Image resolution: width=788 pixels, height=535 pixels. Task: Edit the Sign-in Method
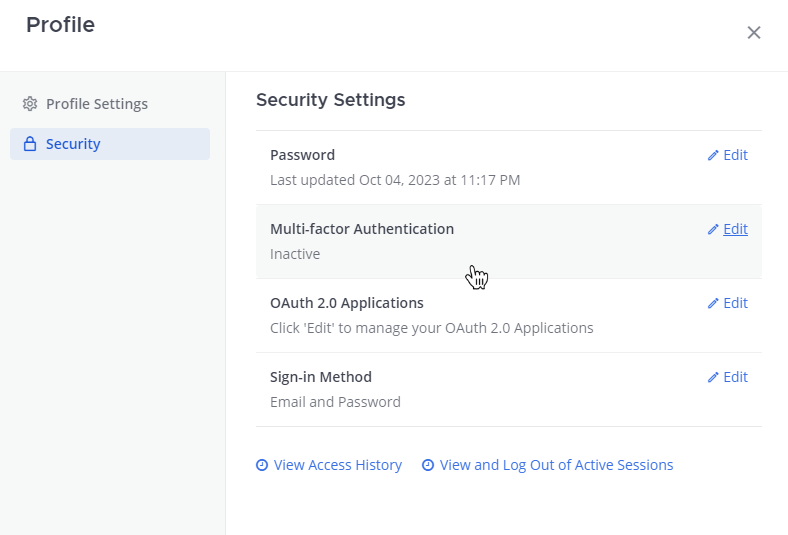tap(735, 377)
